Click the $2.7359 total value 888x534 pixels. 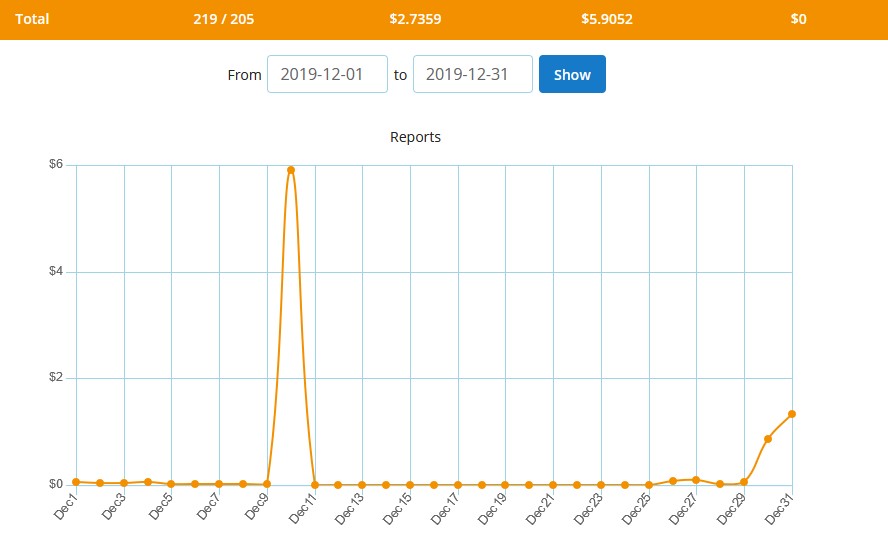[x=415, y=19]
